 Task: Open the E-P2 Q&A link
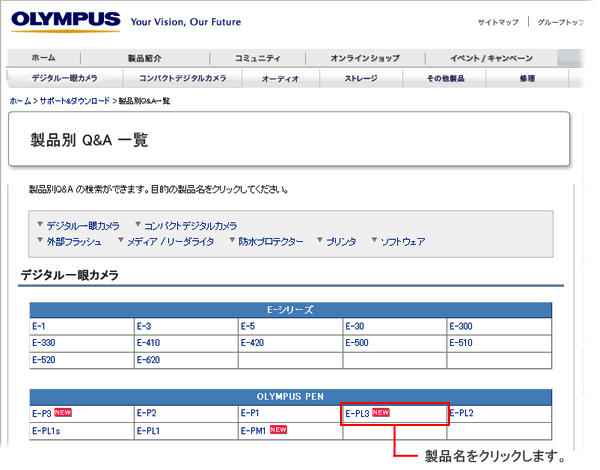(147, 413)
